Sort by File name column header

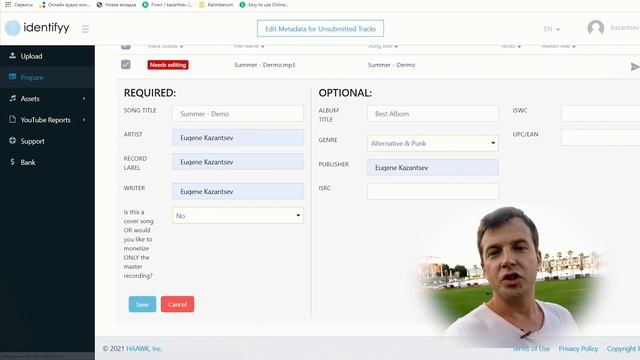pos(249,46)
